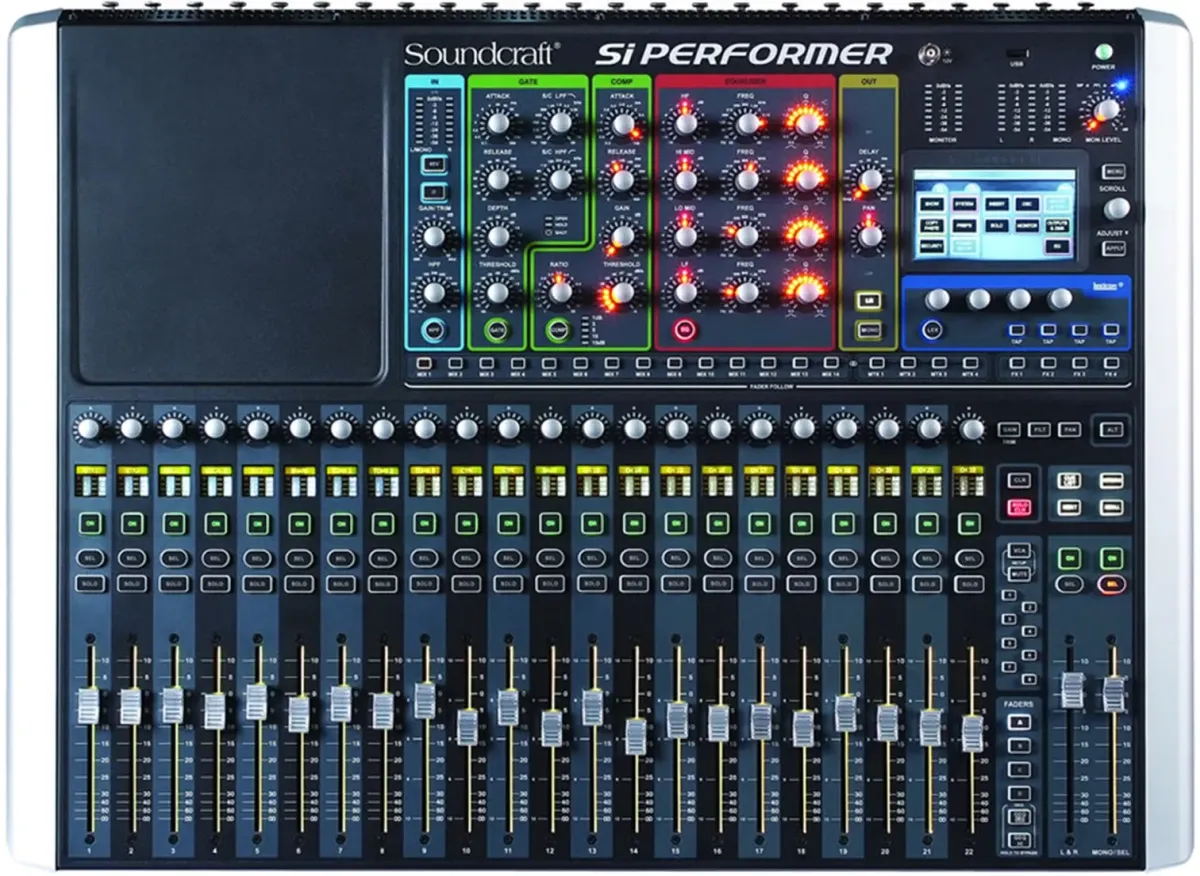Adjust the GAIN/TRIM knob

(x=433, y=236)
